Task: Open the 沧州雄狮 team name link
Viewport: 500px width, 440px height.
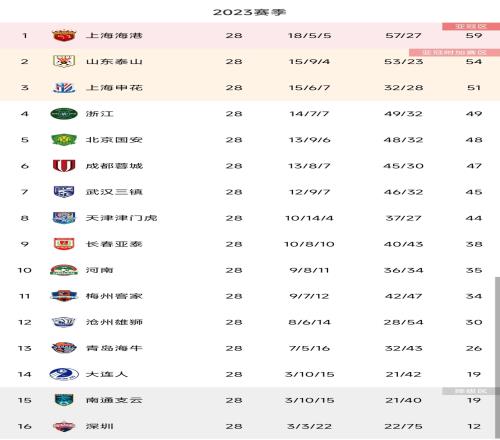Action: click(114, 322)
